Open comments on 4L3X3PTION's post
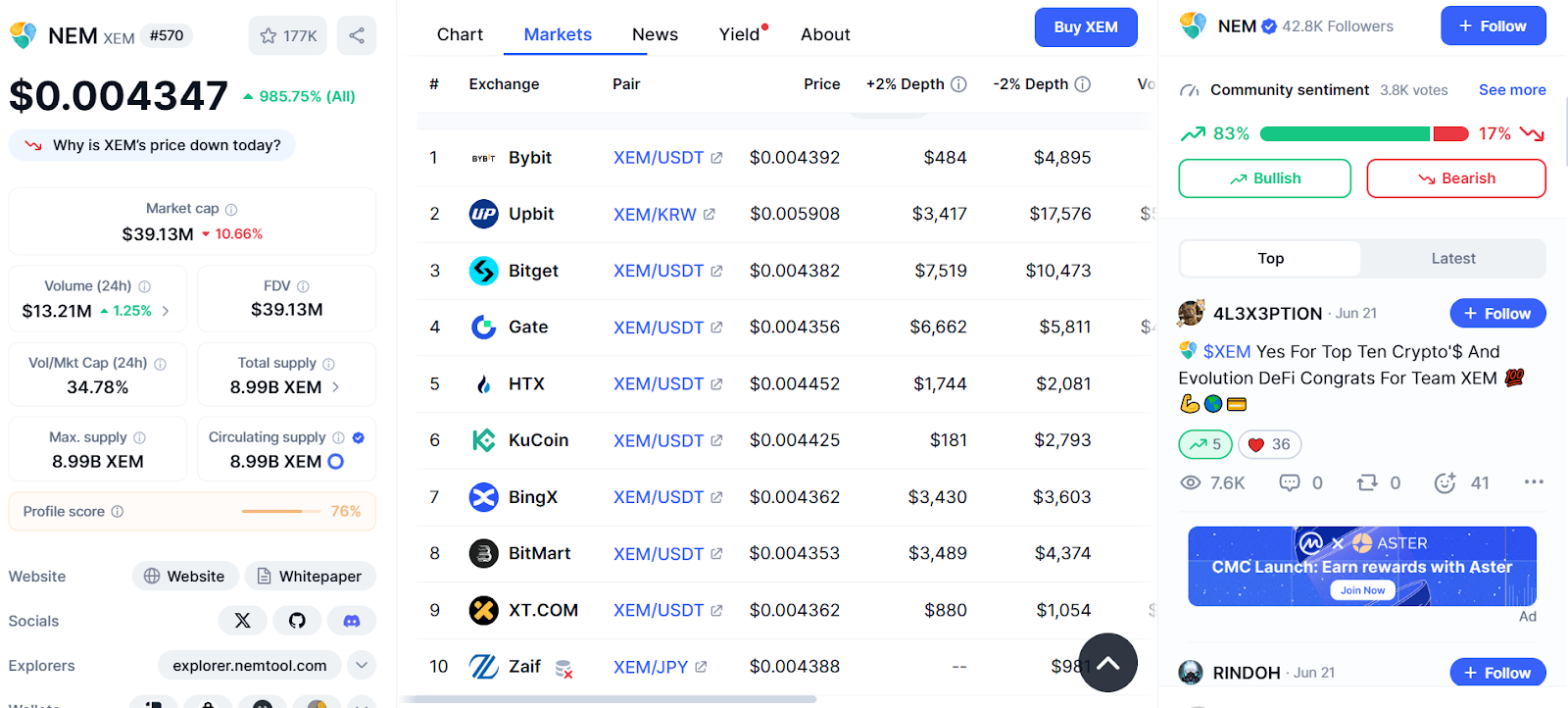 point(1290,482)
